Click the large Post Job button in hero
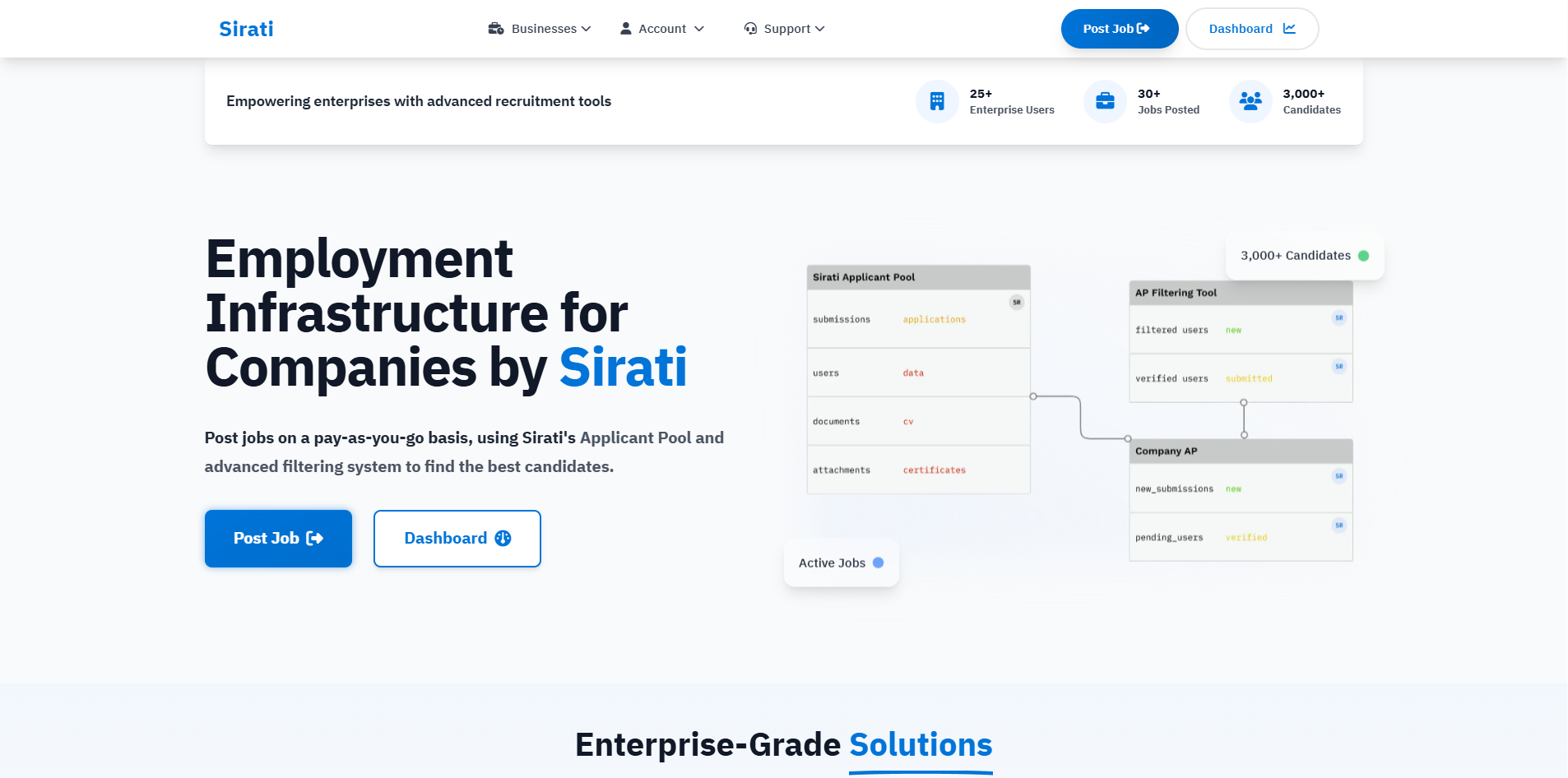The image size is (1568, 778). point(278,539)
